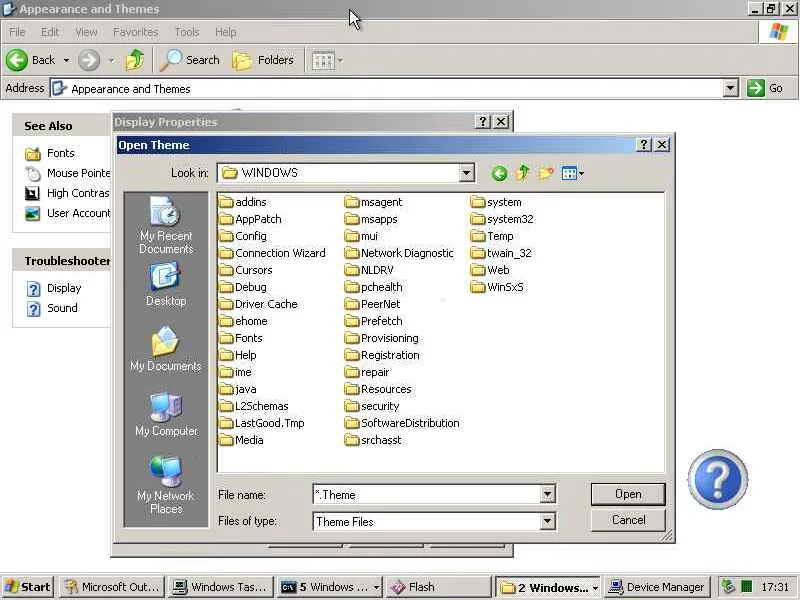Open the View Menu icon in Open Theme
800x600 pixels.
(x=568, y=173)
